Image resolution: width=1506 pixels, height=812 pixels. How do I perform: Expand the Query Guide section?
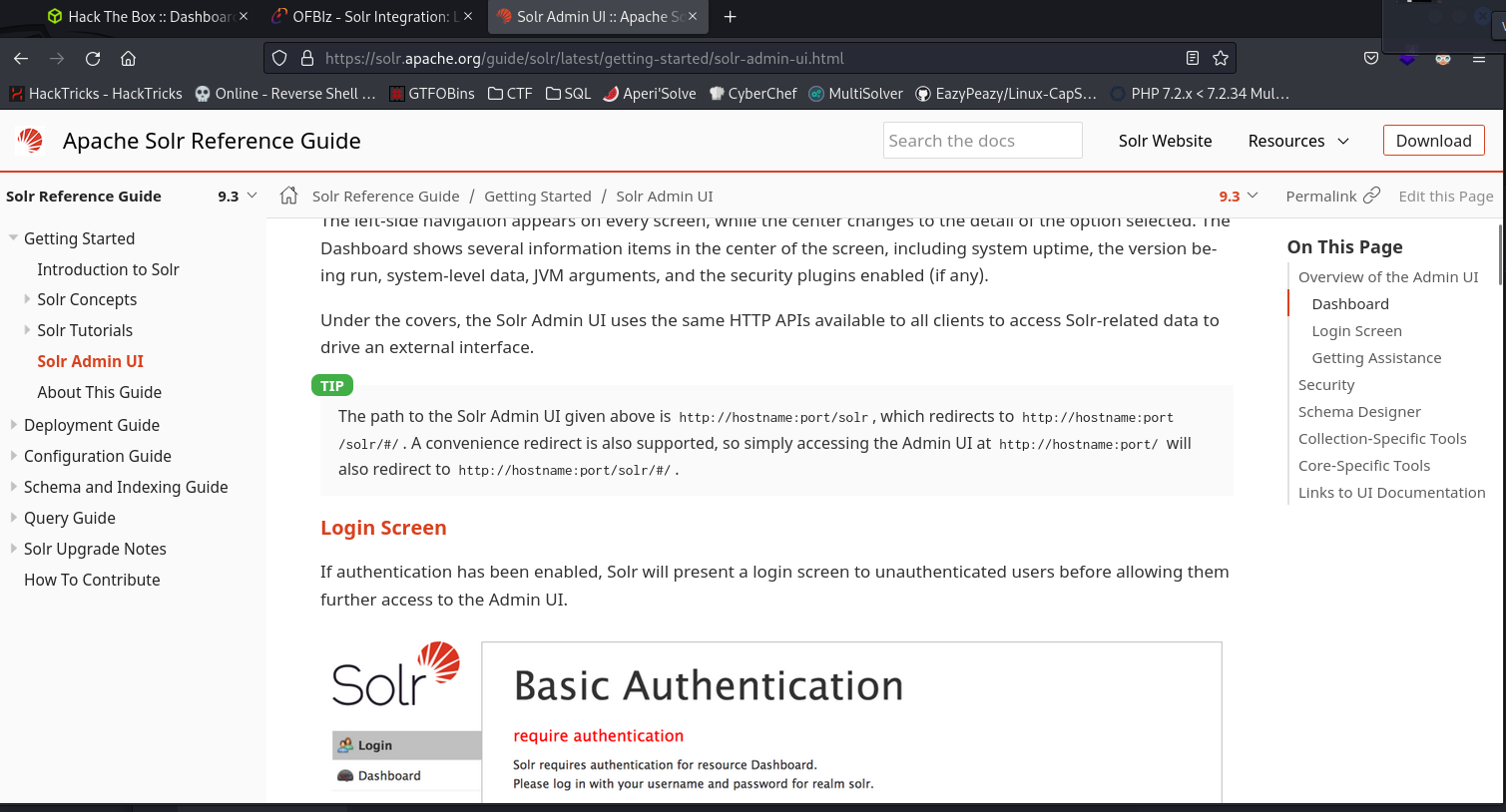point(13,518)
